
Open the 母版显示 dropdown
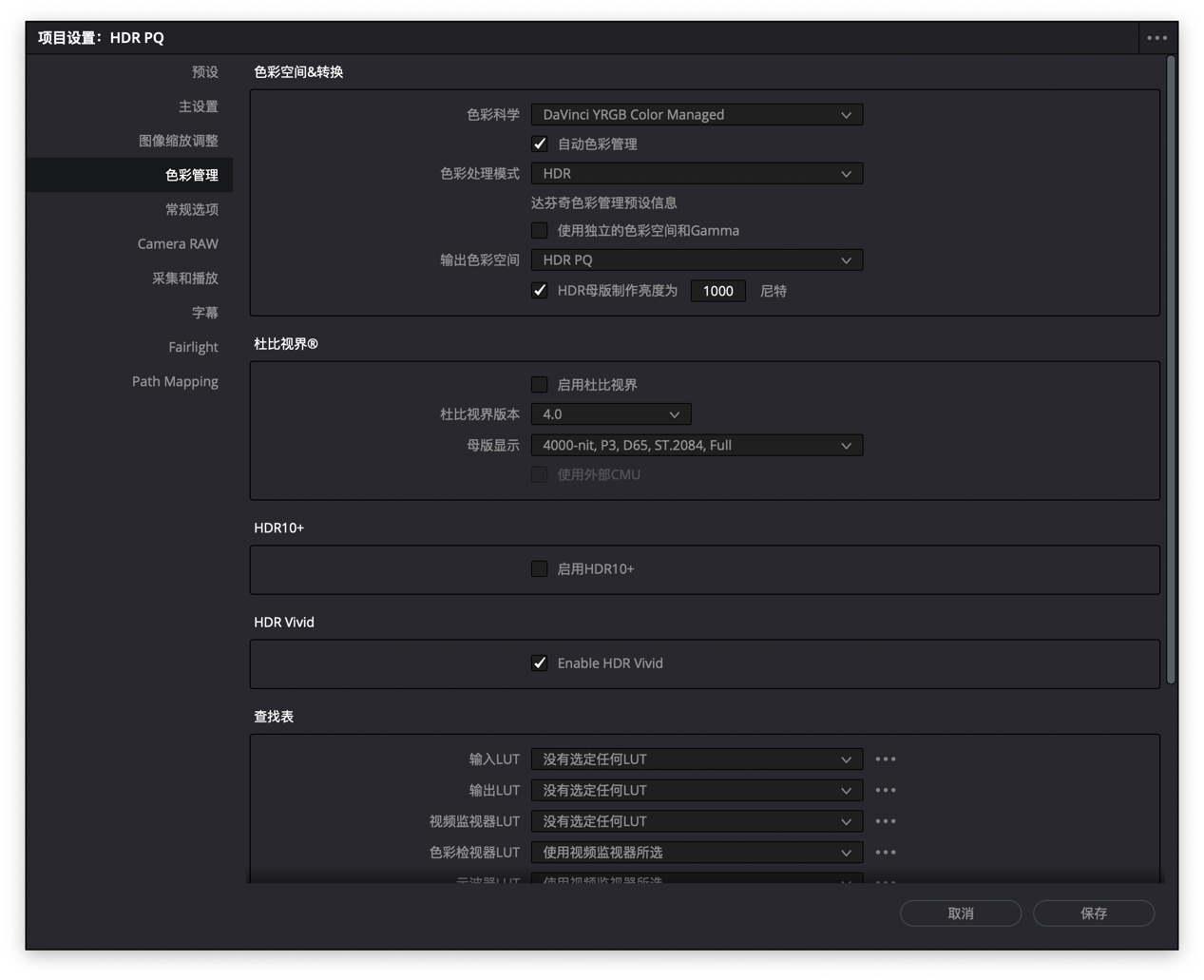697,445
